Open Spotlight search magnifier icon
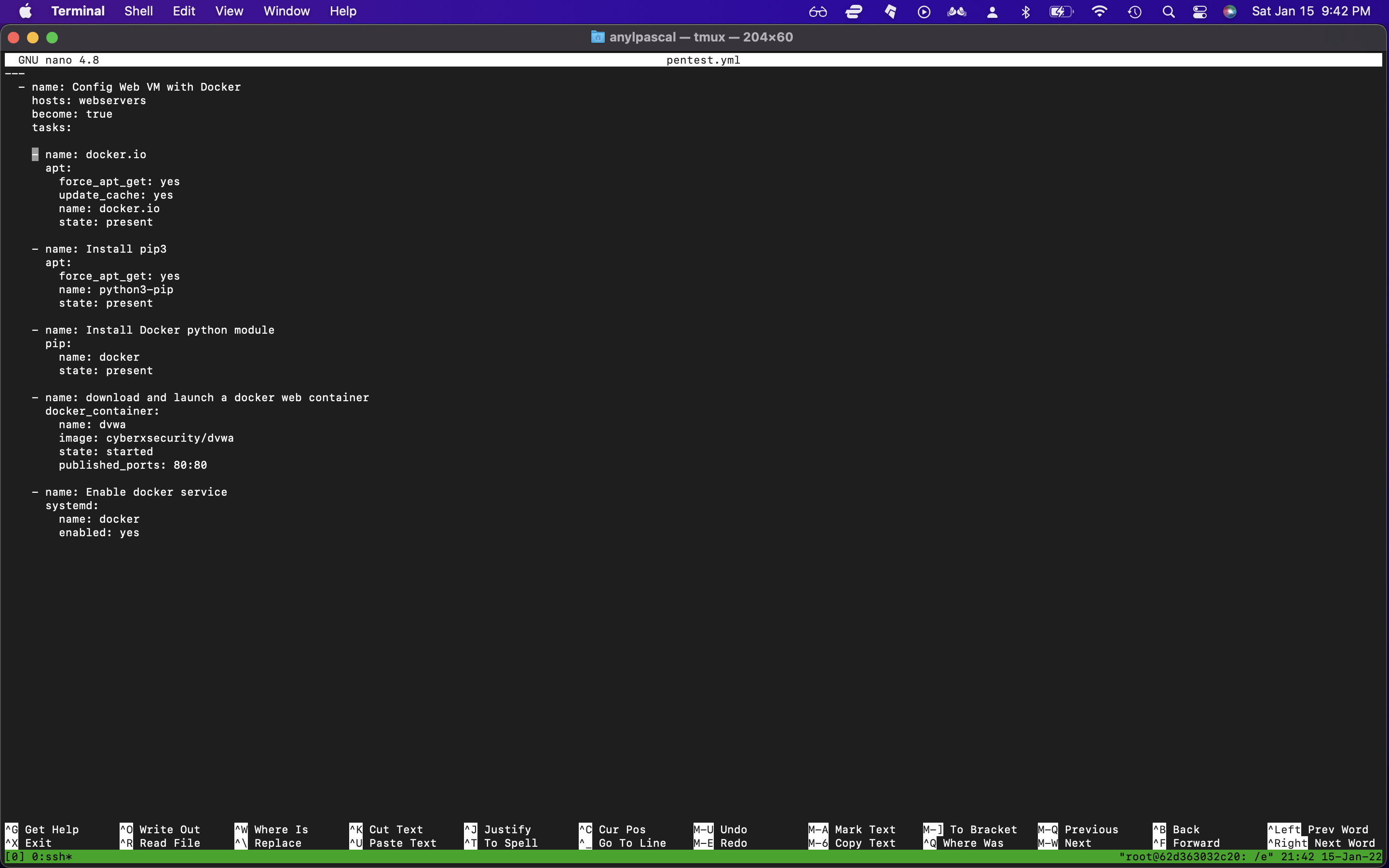 click(x=1168, y=12)
